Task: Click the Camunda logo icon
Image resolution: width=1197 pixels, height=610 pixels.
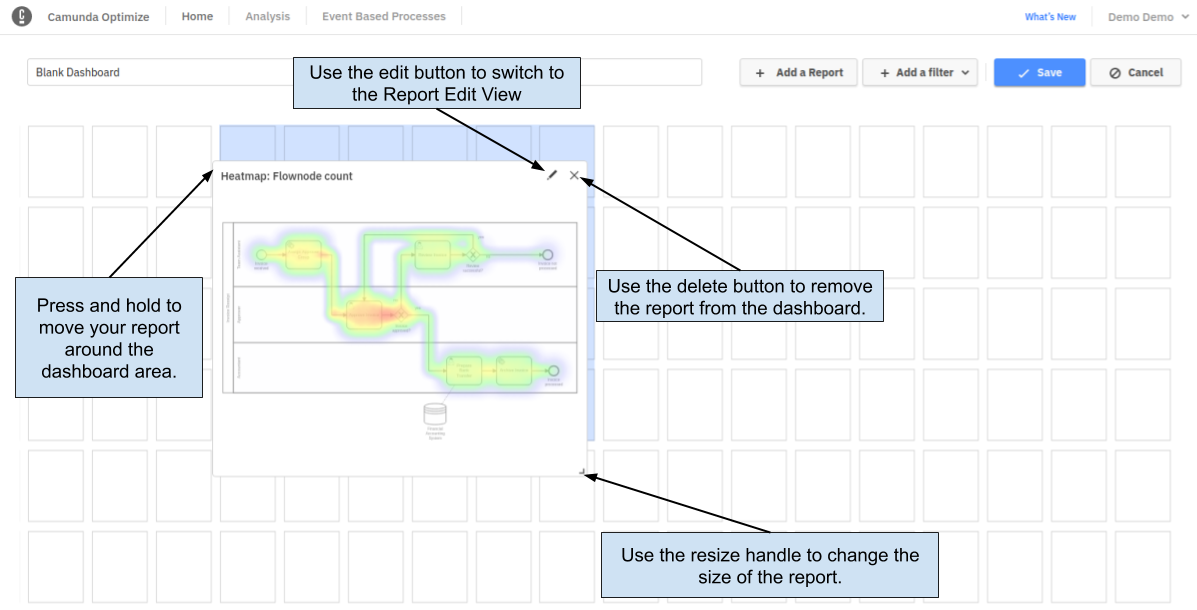Action: click(x=19, y=16)
